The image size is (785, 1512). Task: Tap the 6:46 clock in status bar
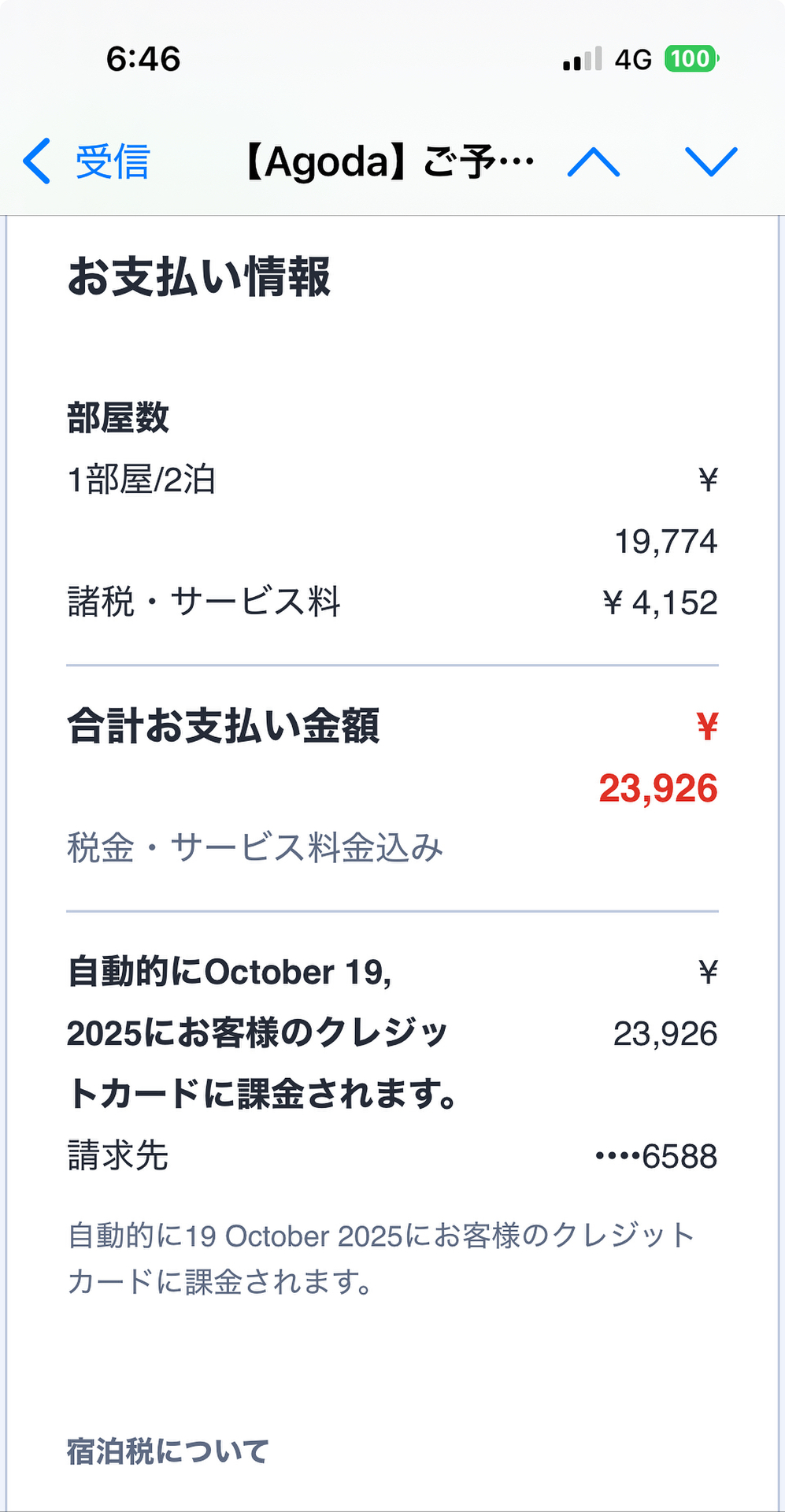143,59
